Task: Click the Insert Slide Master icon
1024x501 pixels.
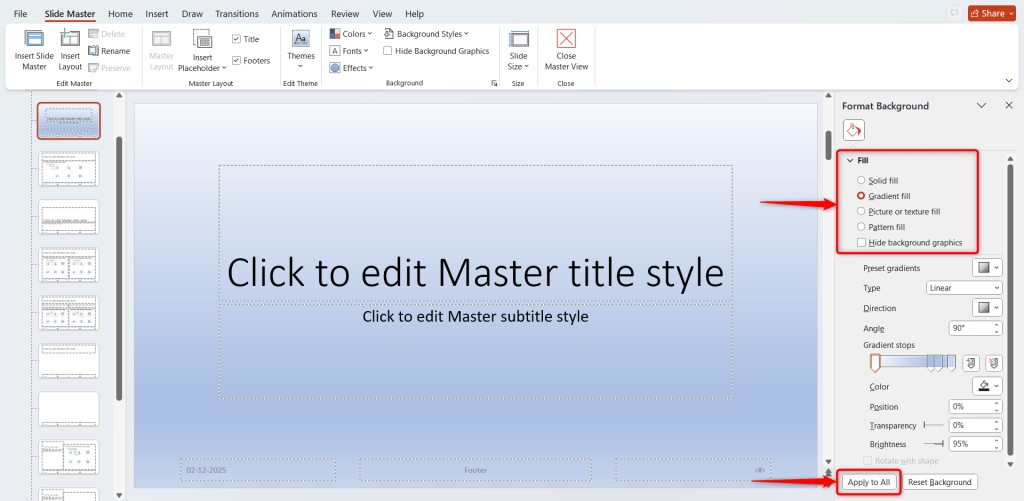Action: click(34, 39)
